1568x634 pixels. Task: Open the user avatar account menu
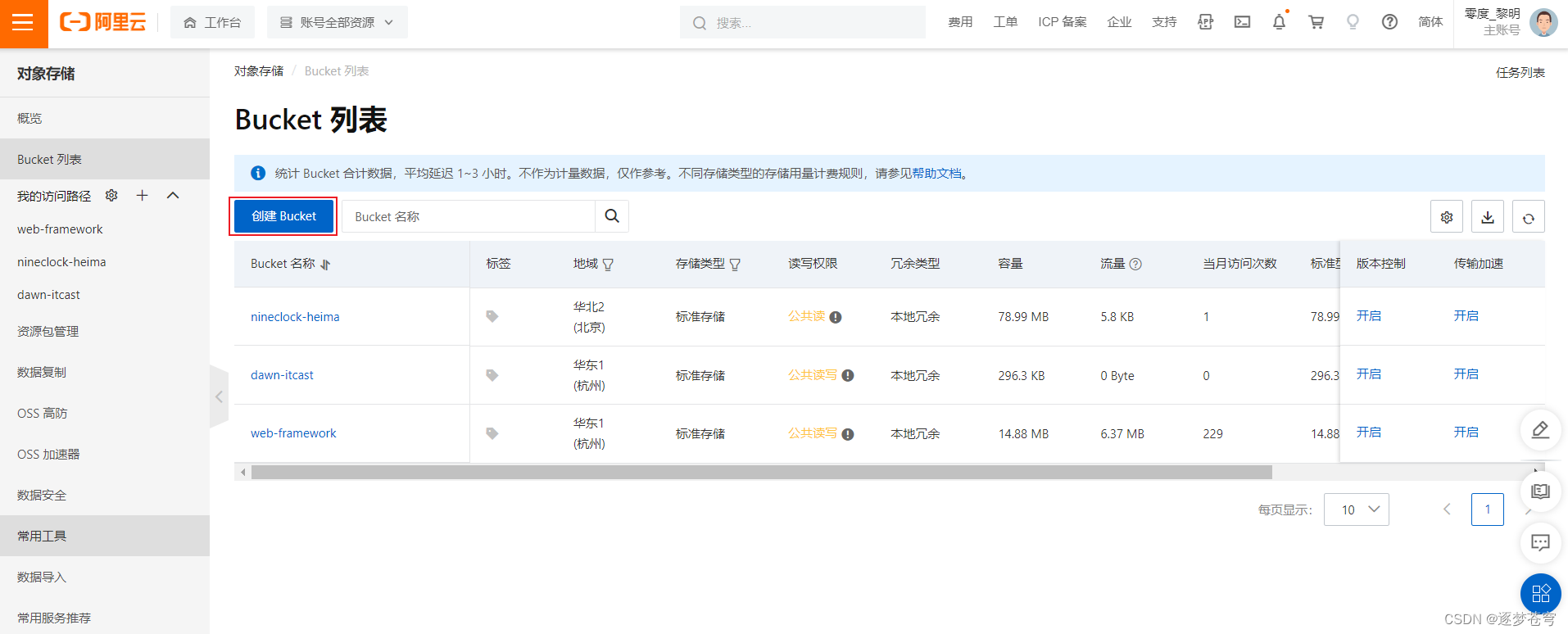pos(1543,22)
